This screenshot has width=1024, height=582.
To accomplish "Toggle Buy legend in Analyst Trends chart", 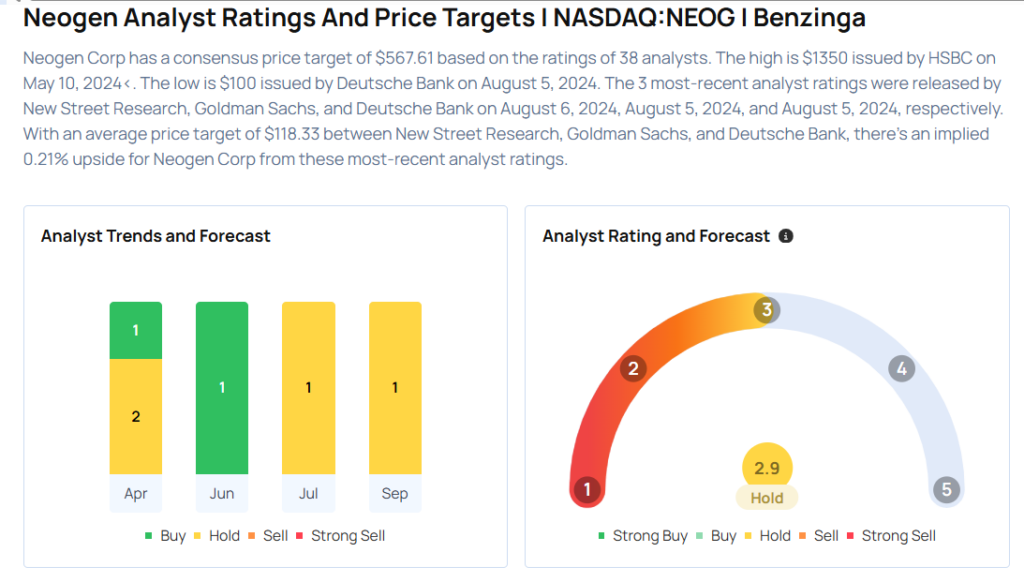I will point(165,536).
